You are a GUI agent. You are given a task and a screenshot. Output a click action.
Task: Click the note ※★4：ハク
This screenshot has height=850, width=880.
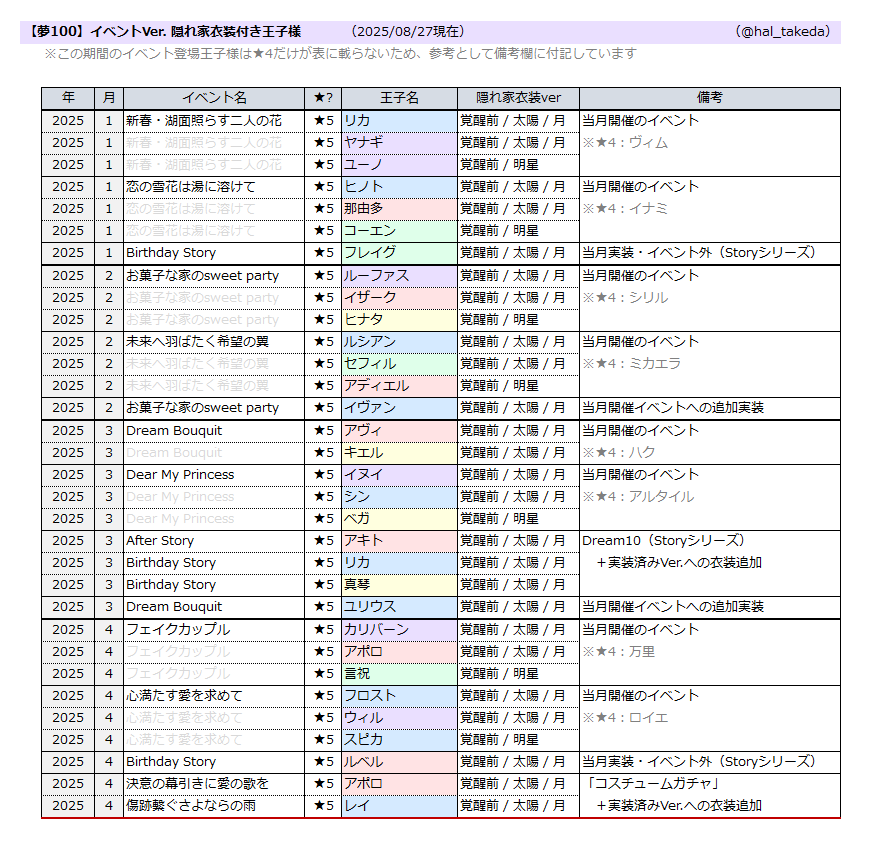point(618,453)
